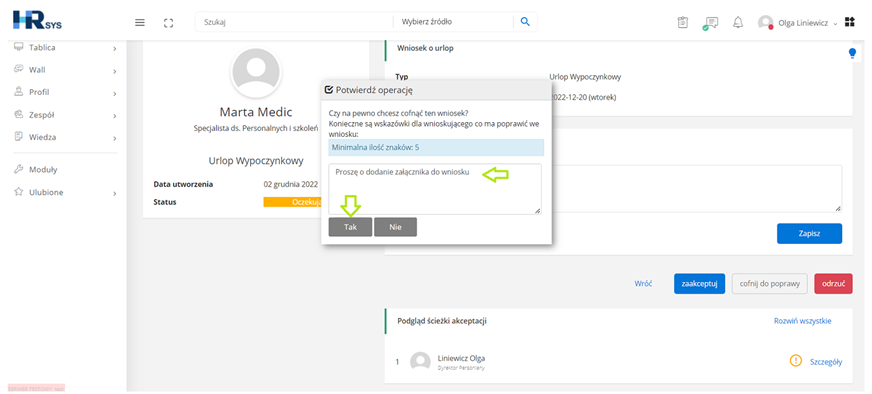Expand the Profil menu chevron
Image resolution: width=872 pixels, height=394 pixels.
click(115, 93)
